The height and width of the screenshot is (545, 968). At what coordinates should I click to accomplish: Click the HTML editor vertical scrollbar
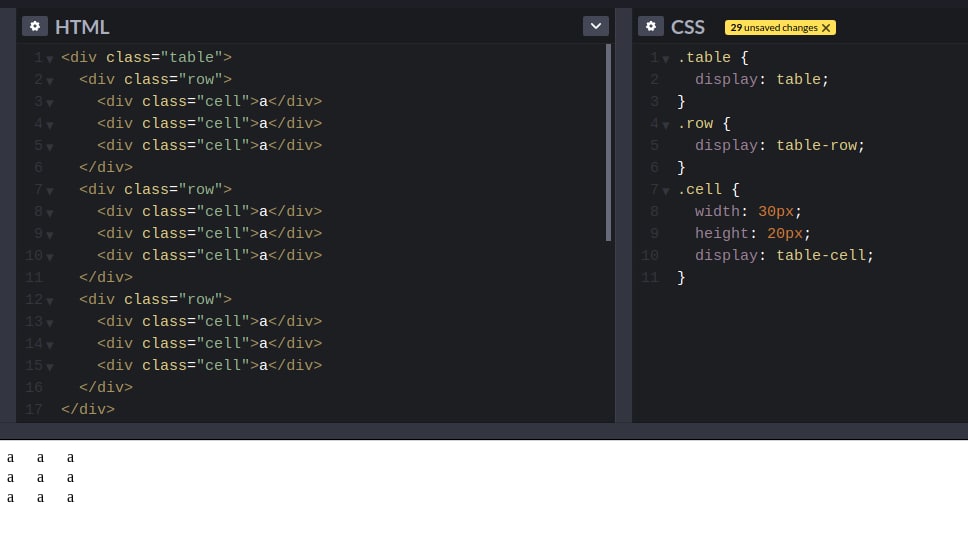(x=609, y=143)
